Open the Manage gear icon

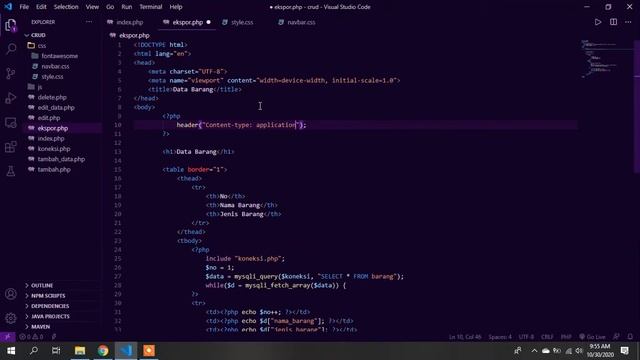tap(11, 318)
